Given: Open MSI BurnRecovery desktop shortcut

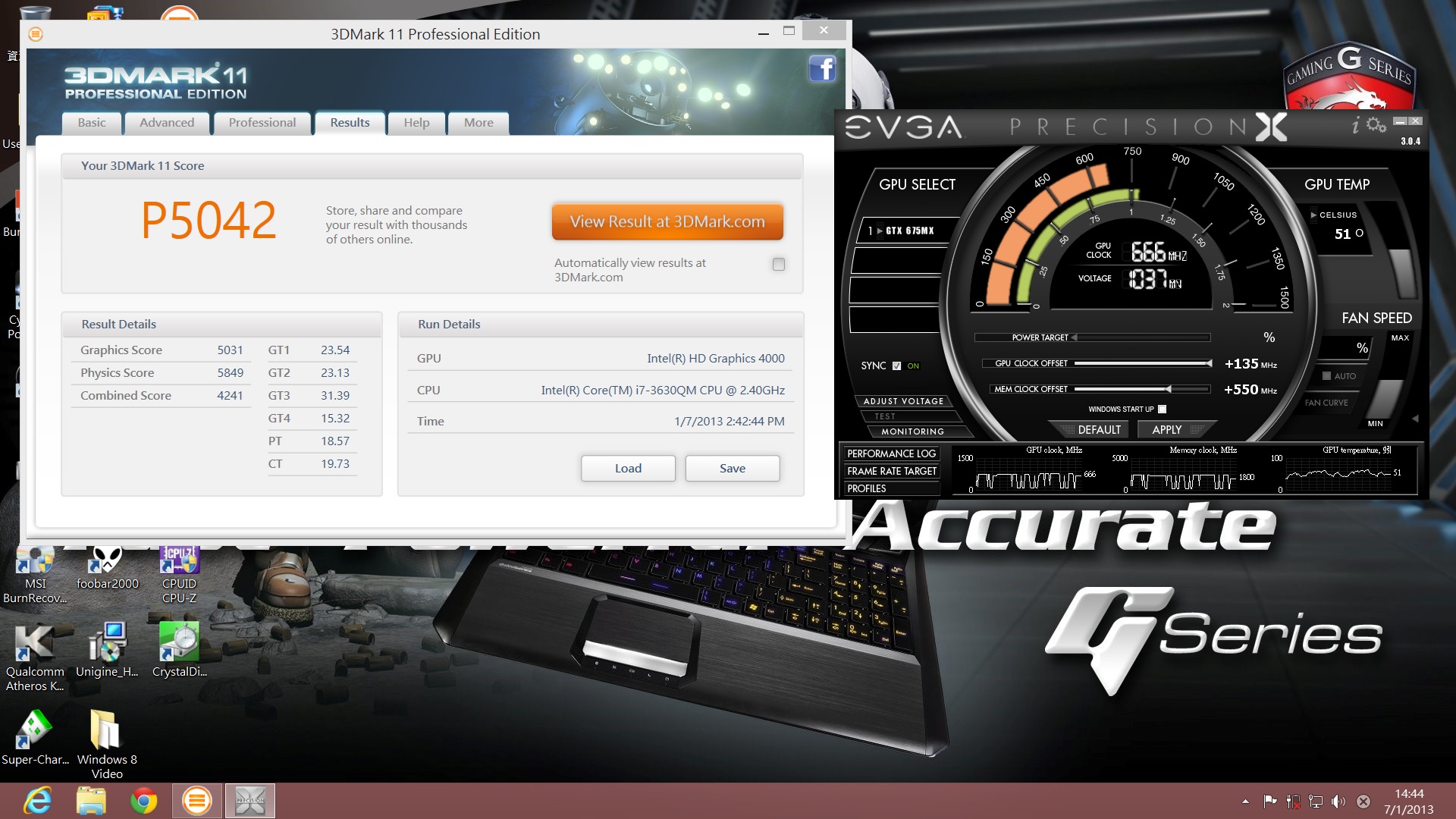Looking at the screenshot, I should pos(35,575).
